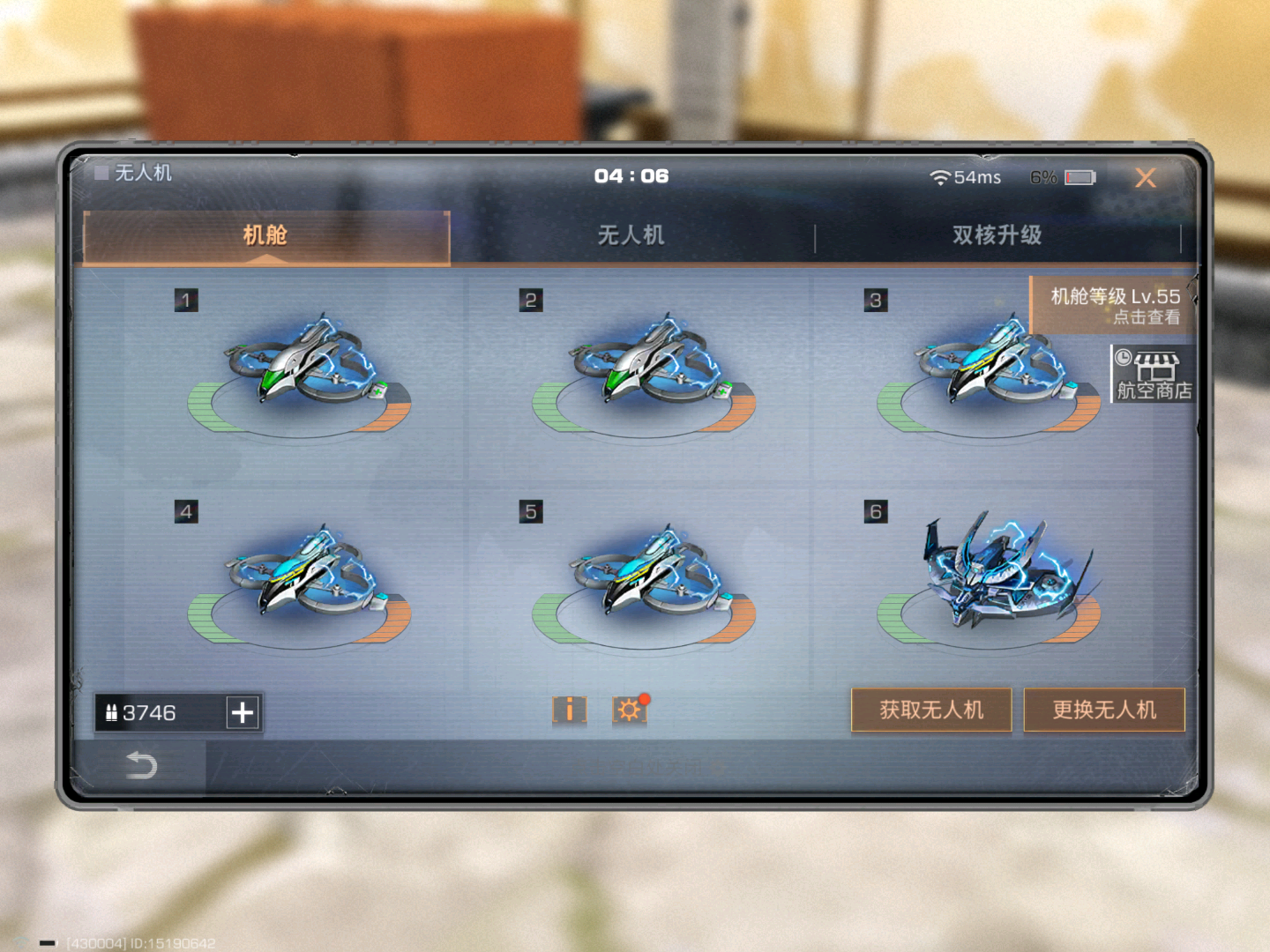Tap the back arrow icon
Image resolution: width=1270 pixels, height=952 pixels.
(x=141, y=764)
